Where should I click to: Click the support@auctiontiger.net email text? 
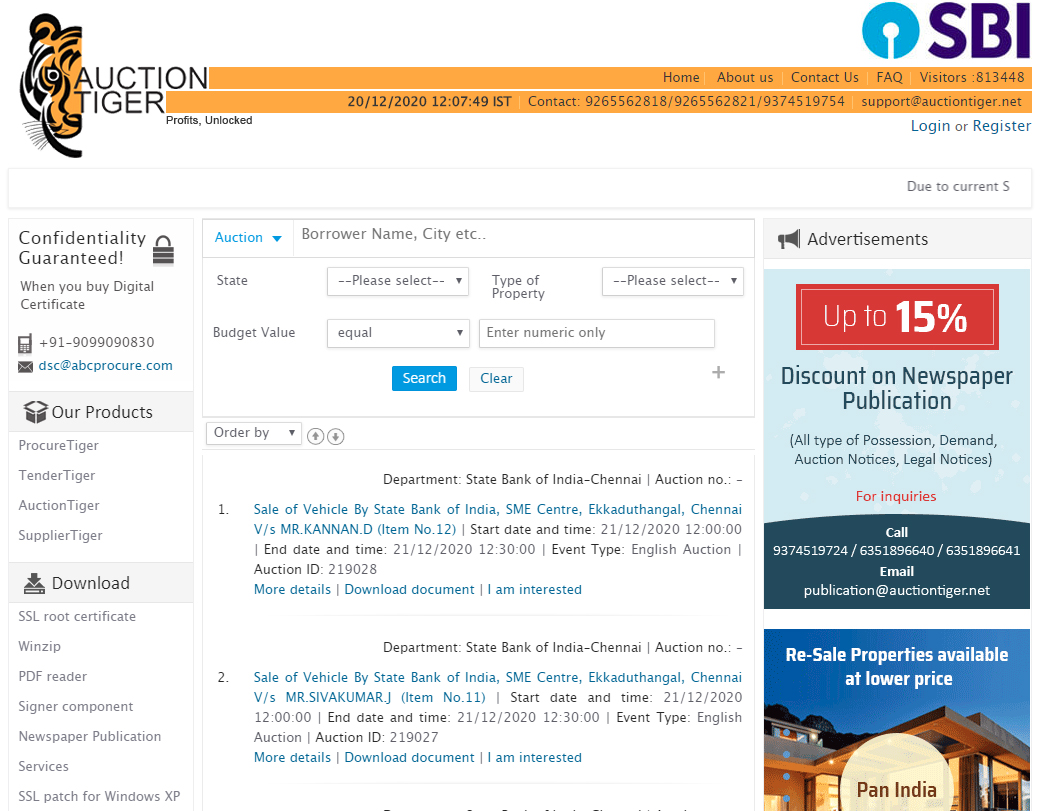point(941,102)
